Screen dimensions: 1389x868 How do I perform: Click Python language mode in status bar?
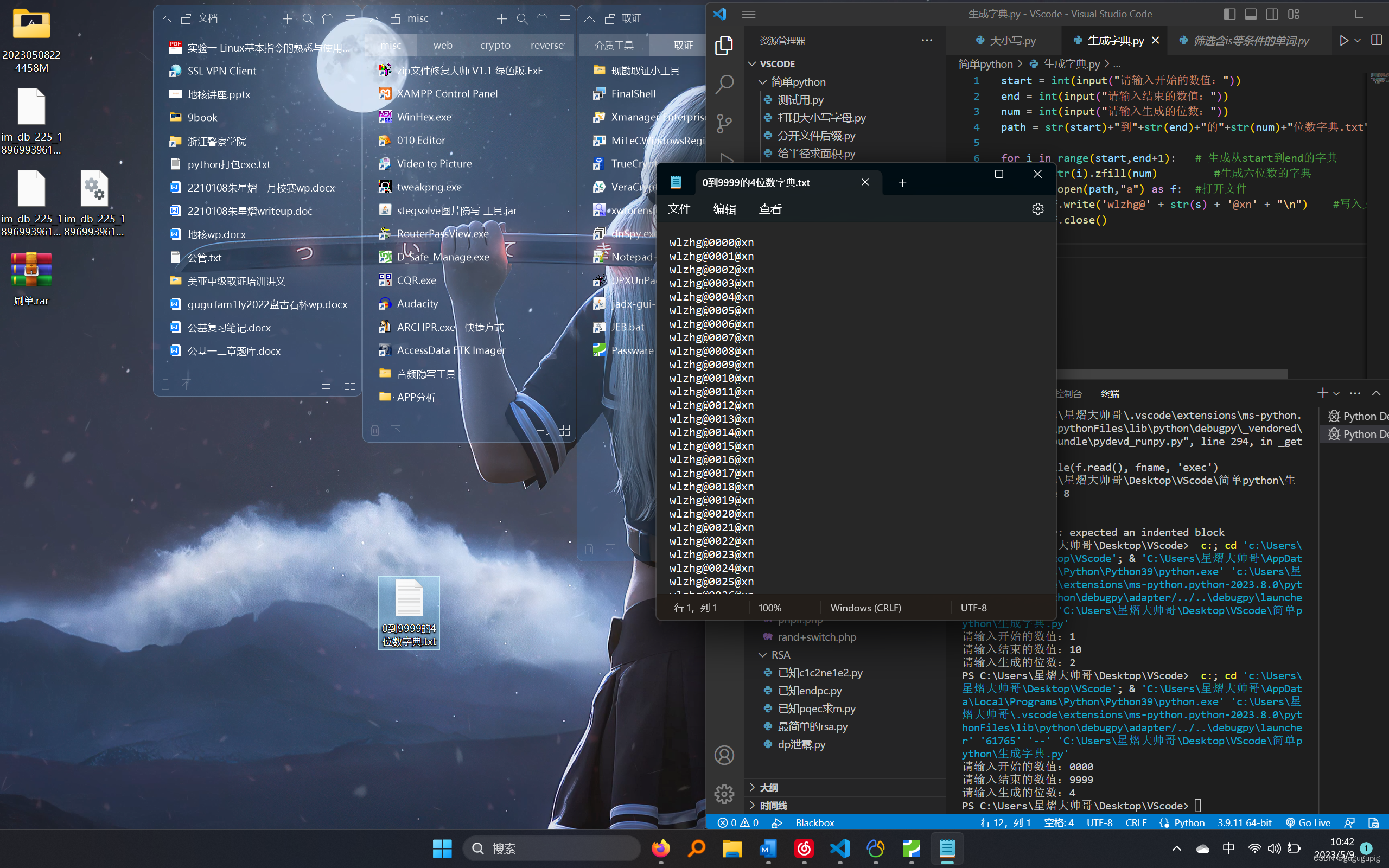coord(1189,822)
